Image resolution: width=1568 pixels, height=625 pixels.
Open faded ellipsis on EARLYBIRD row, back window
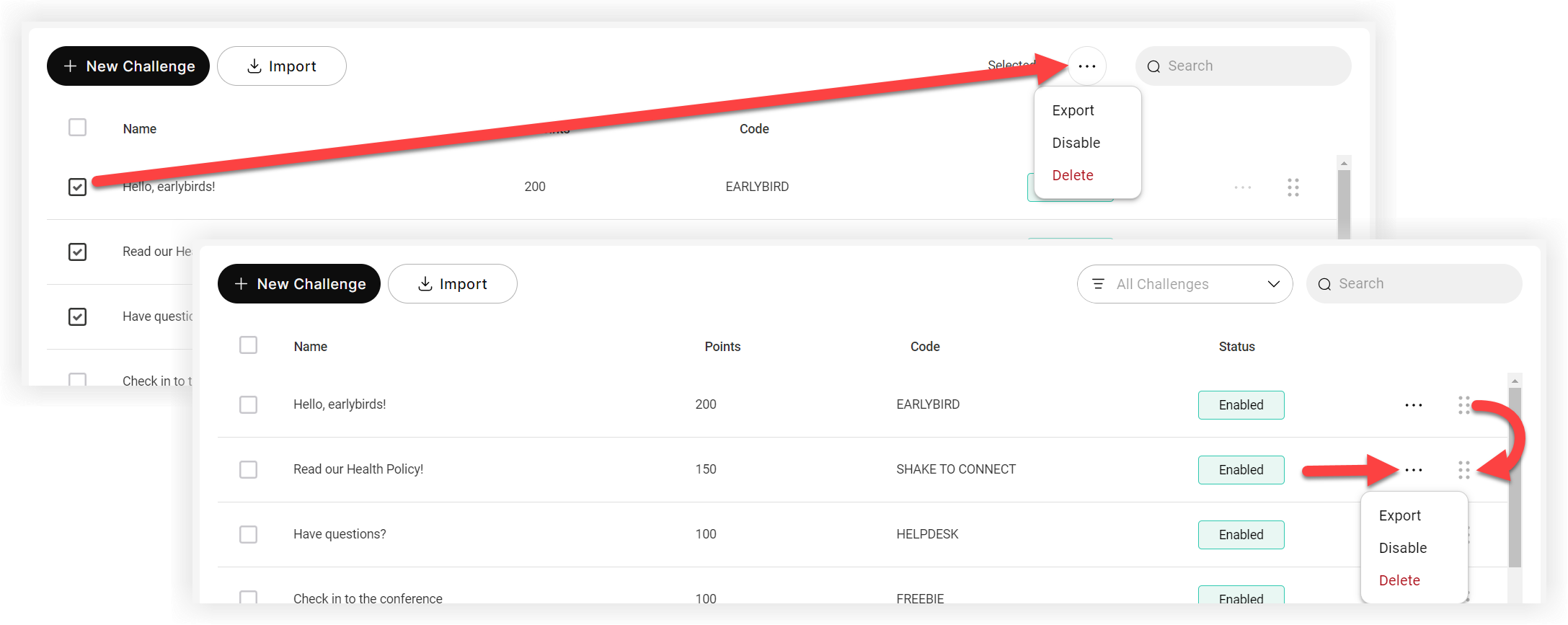pyautogui.click(x=1243, y=187)
